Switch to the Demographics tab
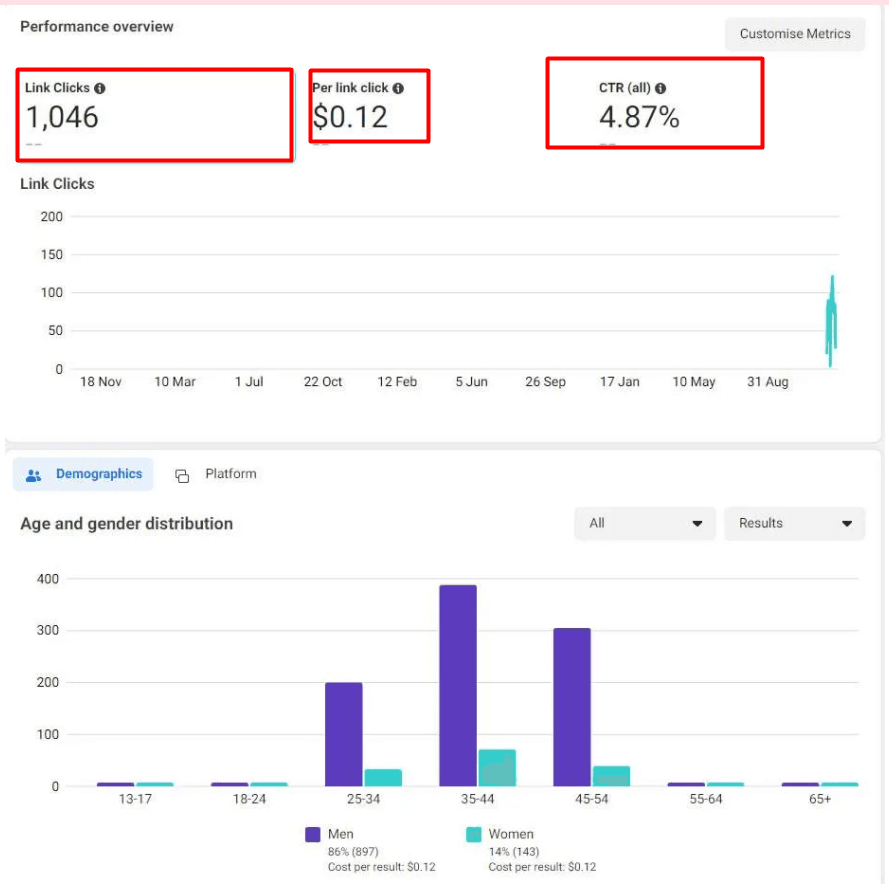This screenshot has height=884, width=889. 84,475
